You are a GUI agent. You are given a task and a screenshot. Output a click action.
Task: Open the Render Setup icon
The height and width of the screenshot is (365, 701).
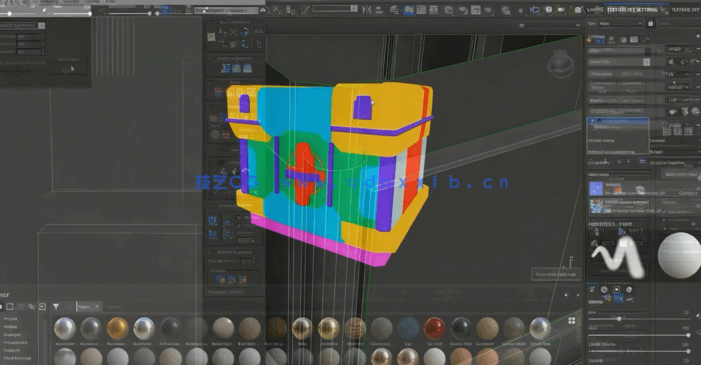(463, 10)
